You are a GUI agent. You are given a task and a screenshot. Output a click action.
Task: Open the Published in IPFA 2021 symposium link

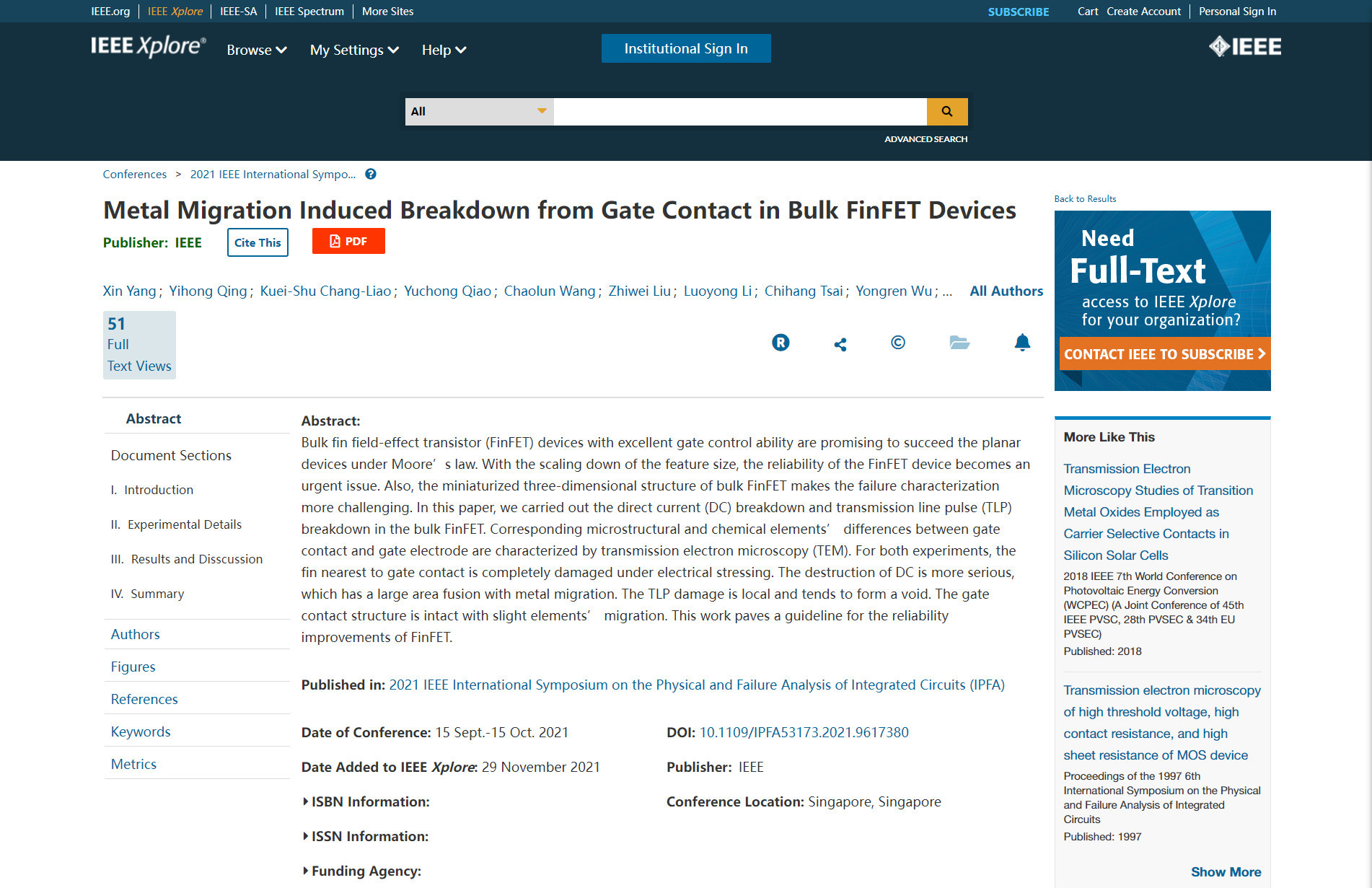tap(697, 685)
